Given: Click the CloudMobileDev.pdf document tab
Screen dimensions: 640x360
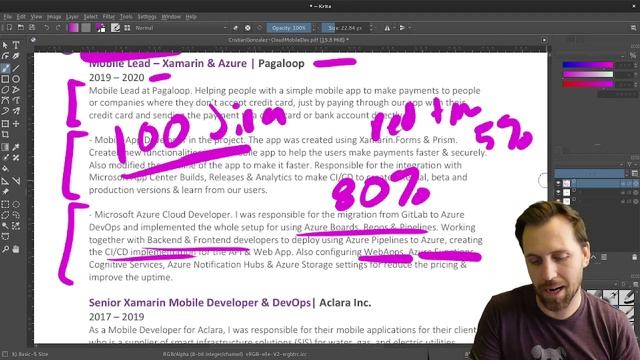Looking at the screenshot, I should (x=288, y=40).
